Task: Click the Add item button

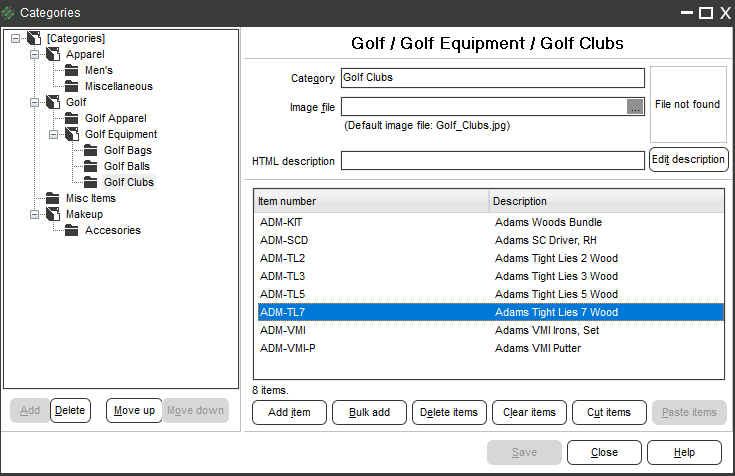Action: point(289,413)
